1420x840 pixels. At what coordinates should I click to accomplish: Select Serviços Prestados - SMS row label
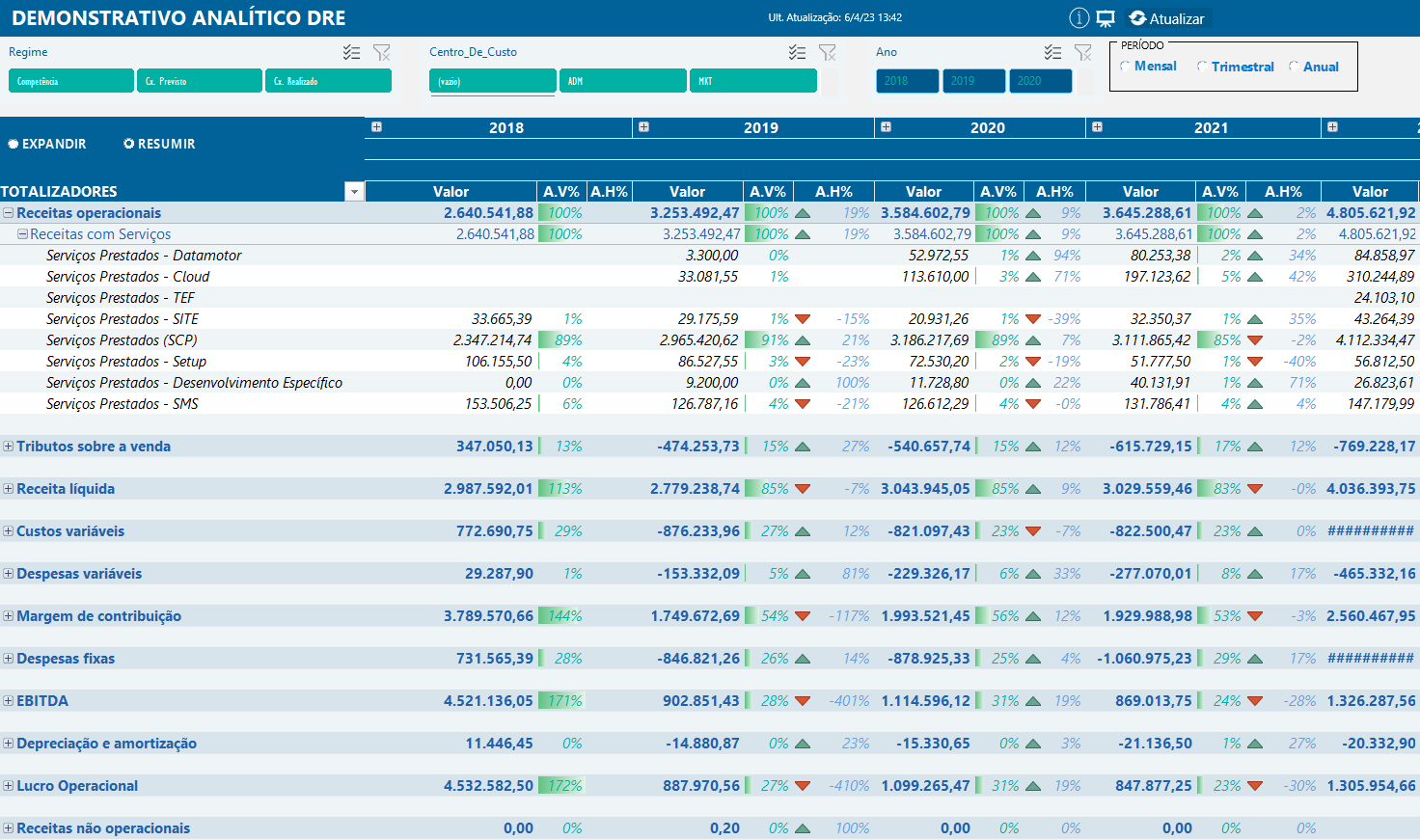(123, 404)
